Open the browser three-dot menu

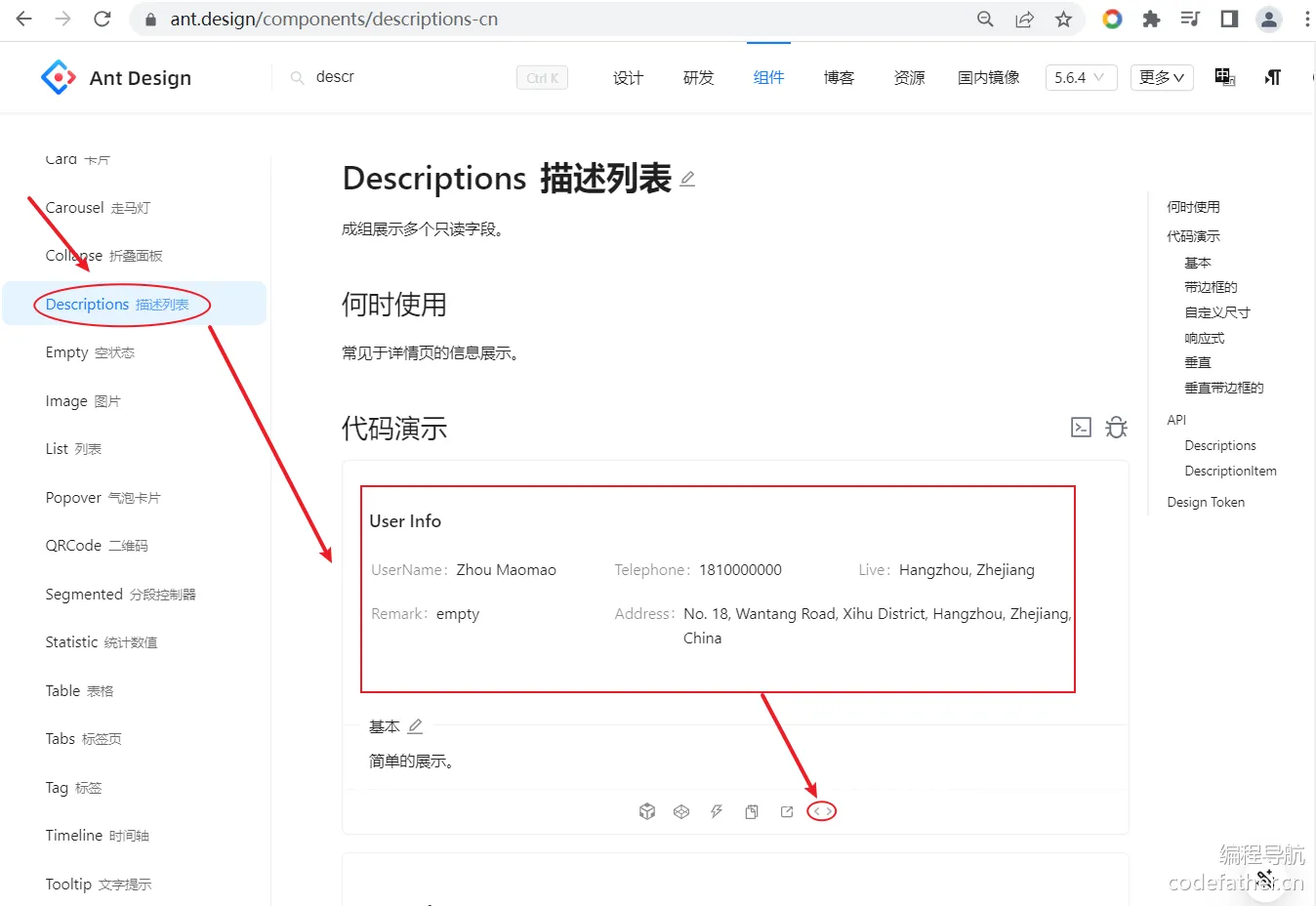click(1306, 20)
